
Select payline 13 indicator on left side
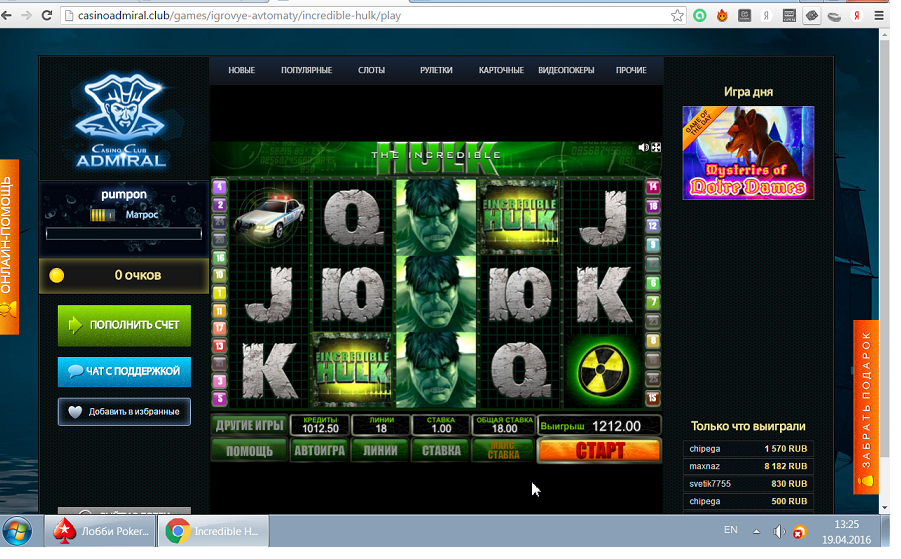point(220,346)
